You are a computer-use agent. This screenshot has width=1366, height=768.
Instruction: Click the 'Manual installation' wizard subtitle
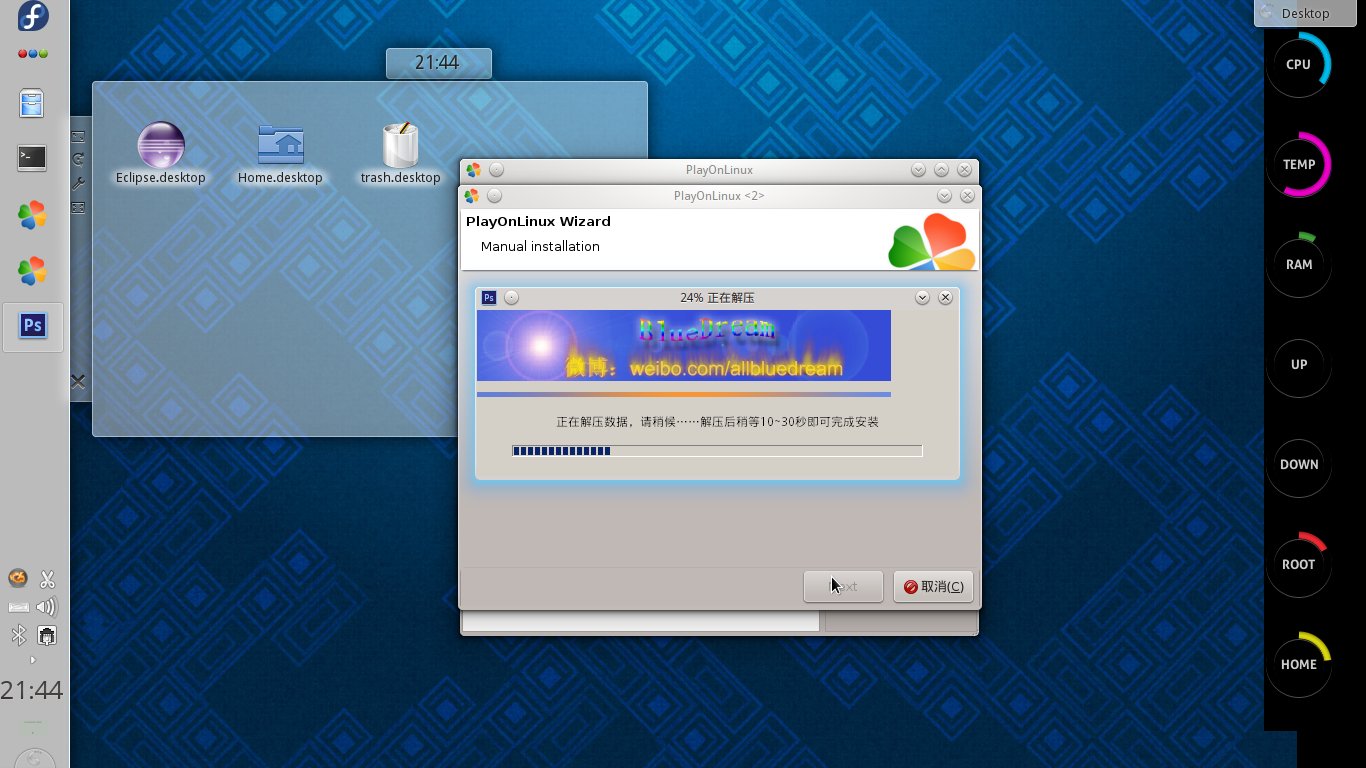click(x=540, y=246)
